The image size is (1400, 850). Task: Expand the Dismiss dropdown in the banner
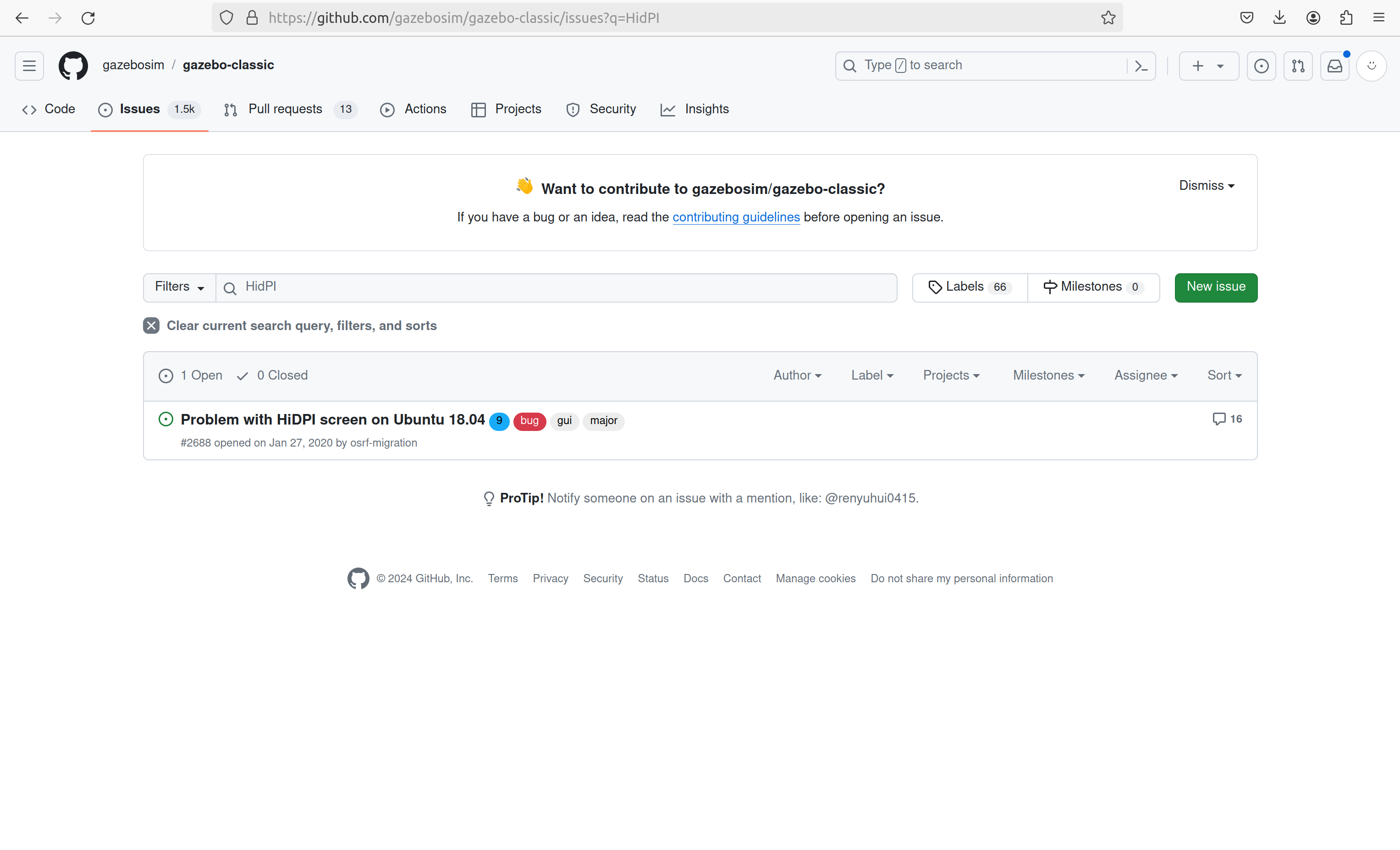[1206, 186]
